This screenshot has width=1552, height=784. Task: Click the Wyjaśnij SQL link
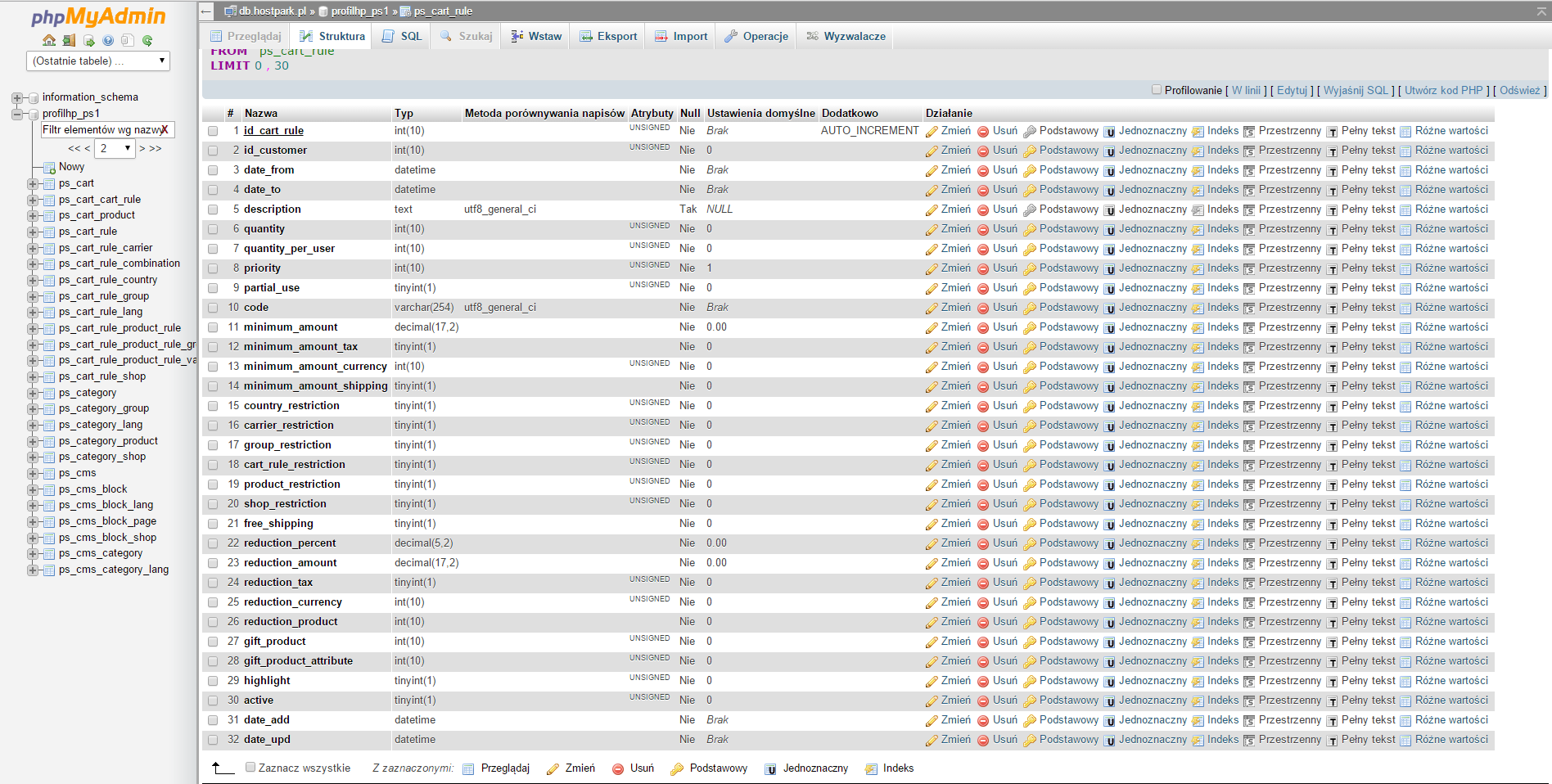tap(1356, 90)
